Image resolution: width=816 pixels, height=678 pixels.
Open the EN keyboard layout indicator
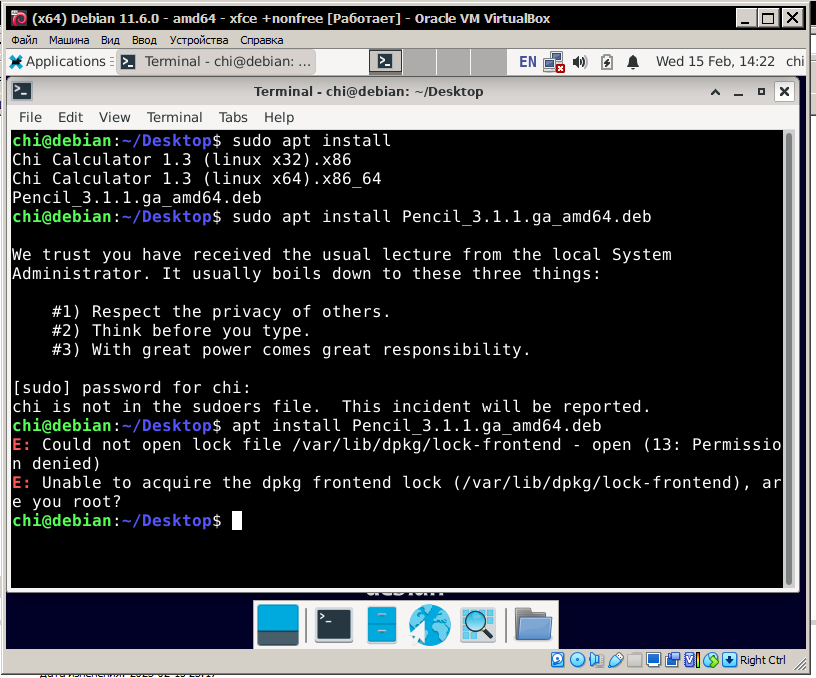coord(527,62)
